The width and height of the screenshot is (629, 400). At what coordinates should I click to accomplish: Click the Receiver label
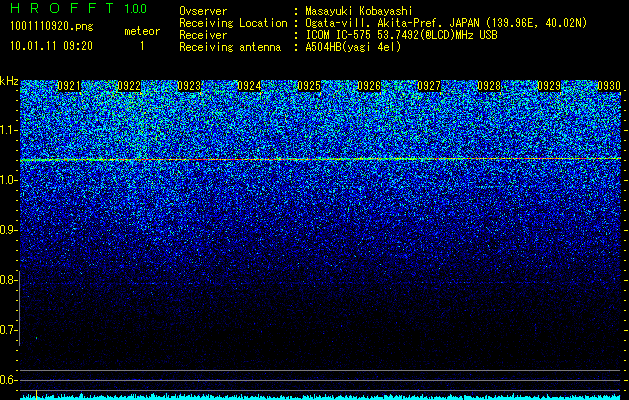(203, 35)
